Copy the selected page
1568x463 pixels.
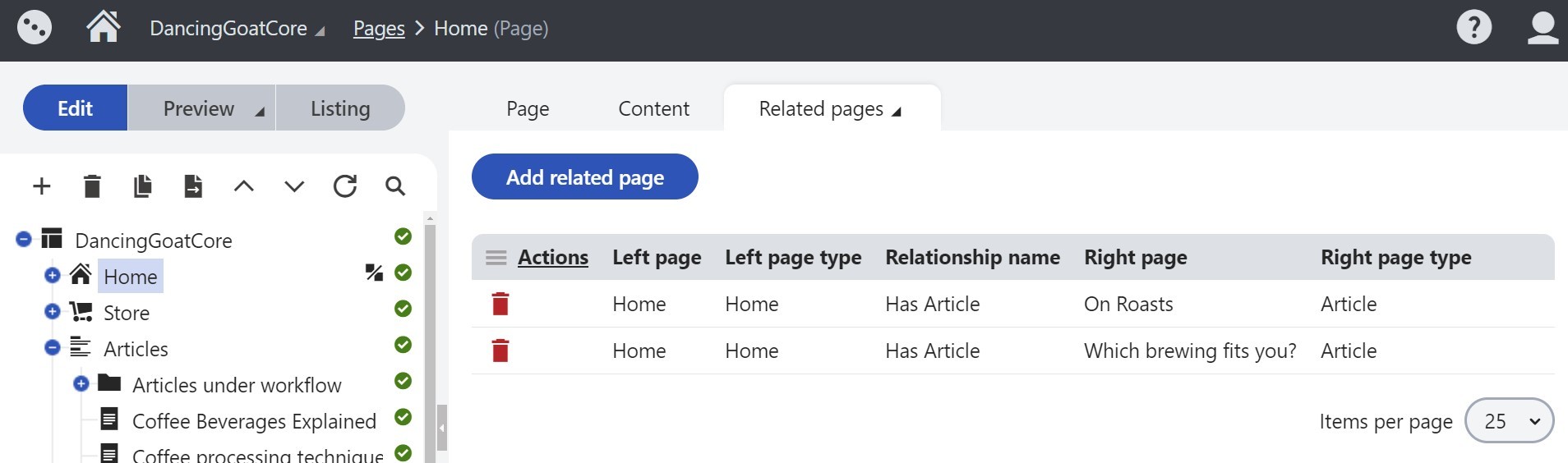143,186
